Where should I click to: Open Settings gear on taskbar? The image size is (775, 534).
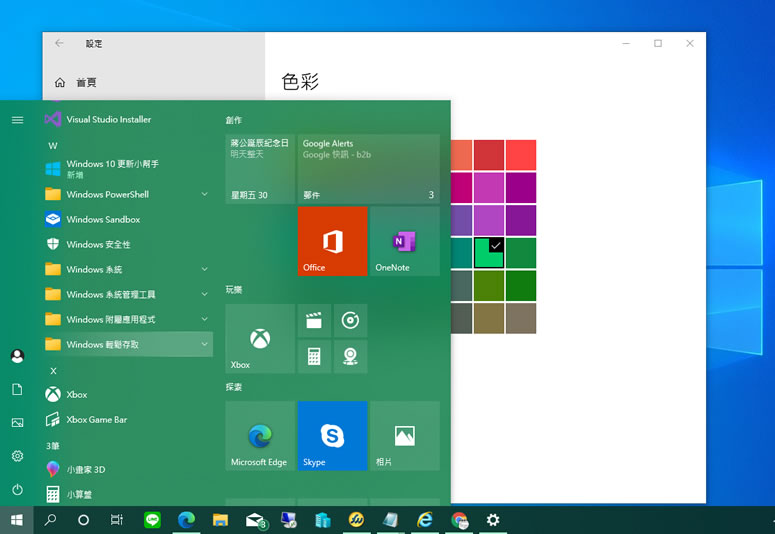pos(493,520)
